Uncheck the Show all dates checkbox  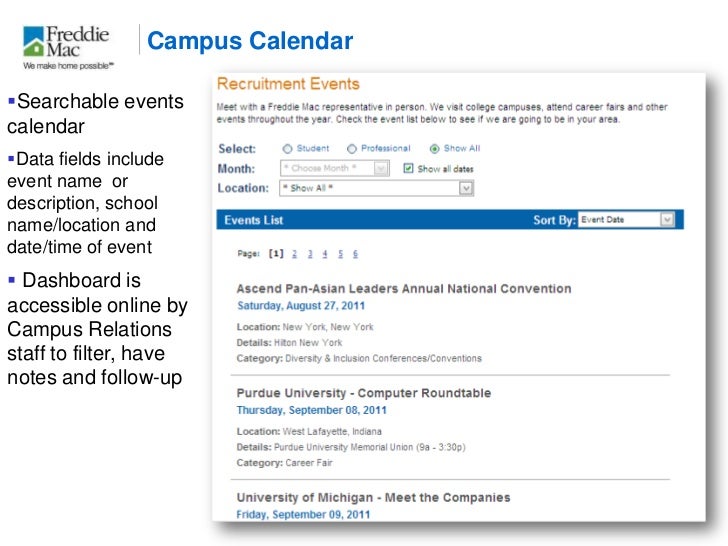(x=408, y=168)
